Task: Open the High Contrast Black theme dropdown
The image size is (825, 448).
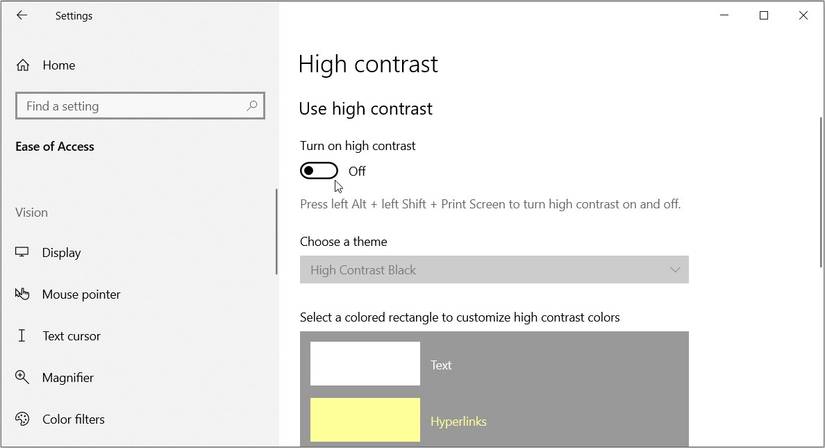Action: tap(494, 270)
